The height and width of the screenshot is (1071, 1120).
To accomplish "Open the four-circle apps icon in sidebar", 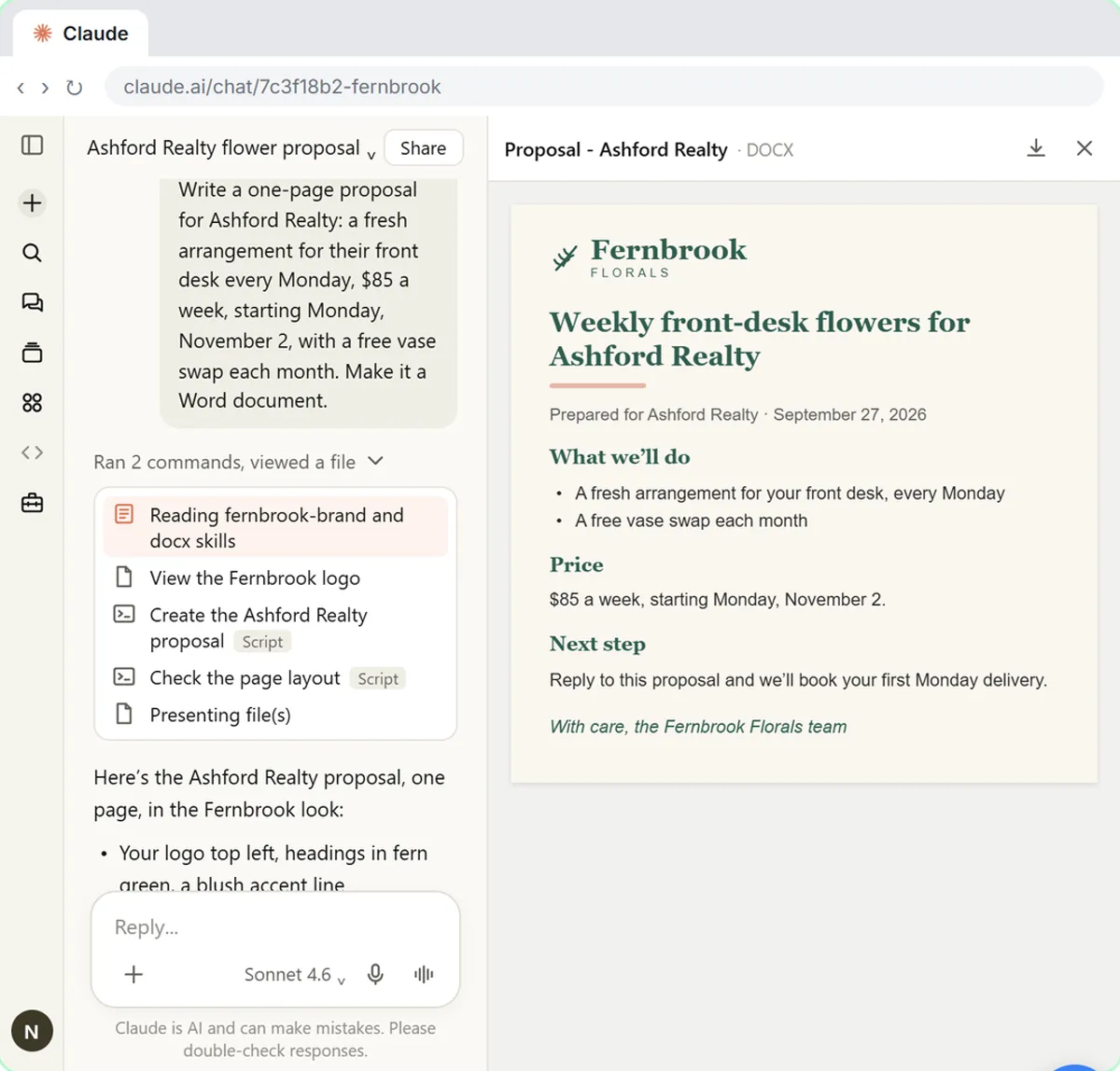I will (x=32, y=402).
